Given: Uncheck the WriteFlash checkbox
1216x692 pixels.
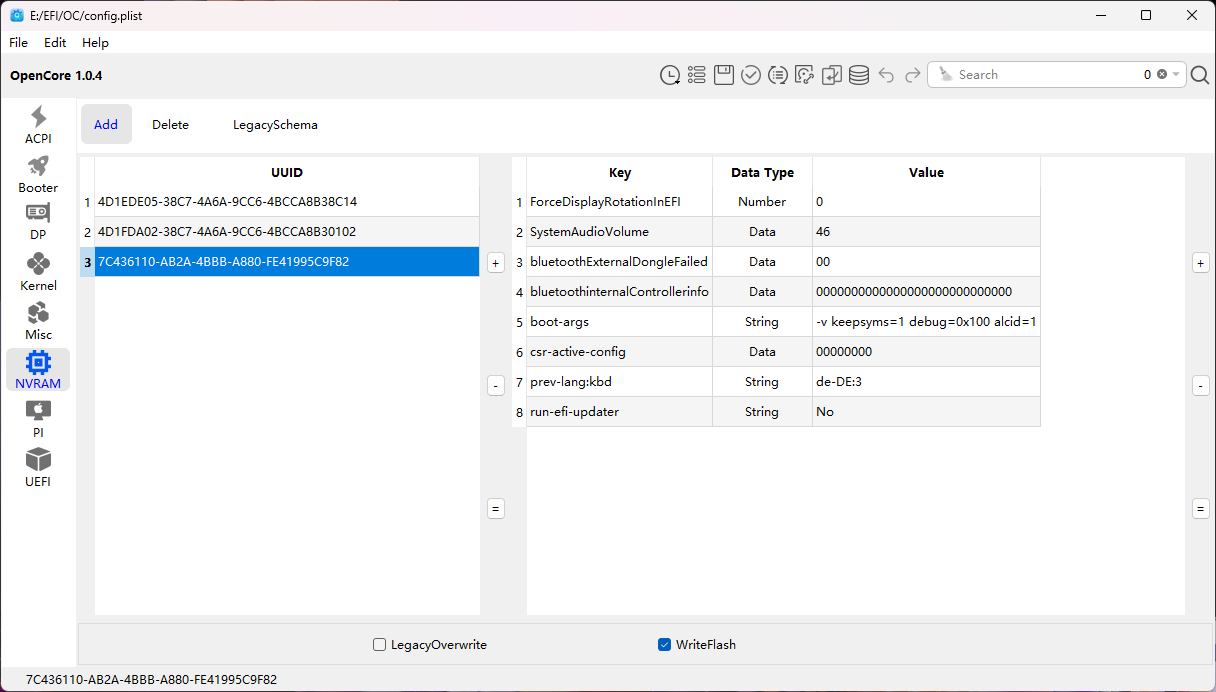Looking at the screenshot, I should pos(664,645).
